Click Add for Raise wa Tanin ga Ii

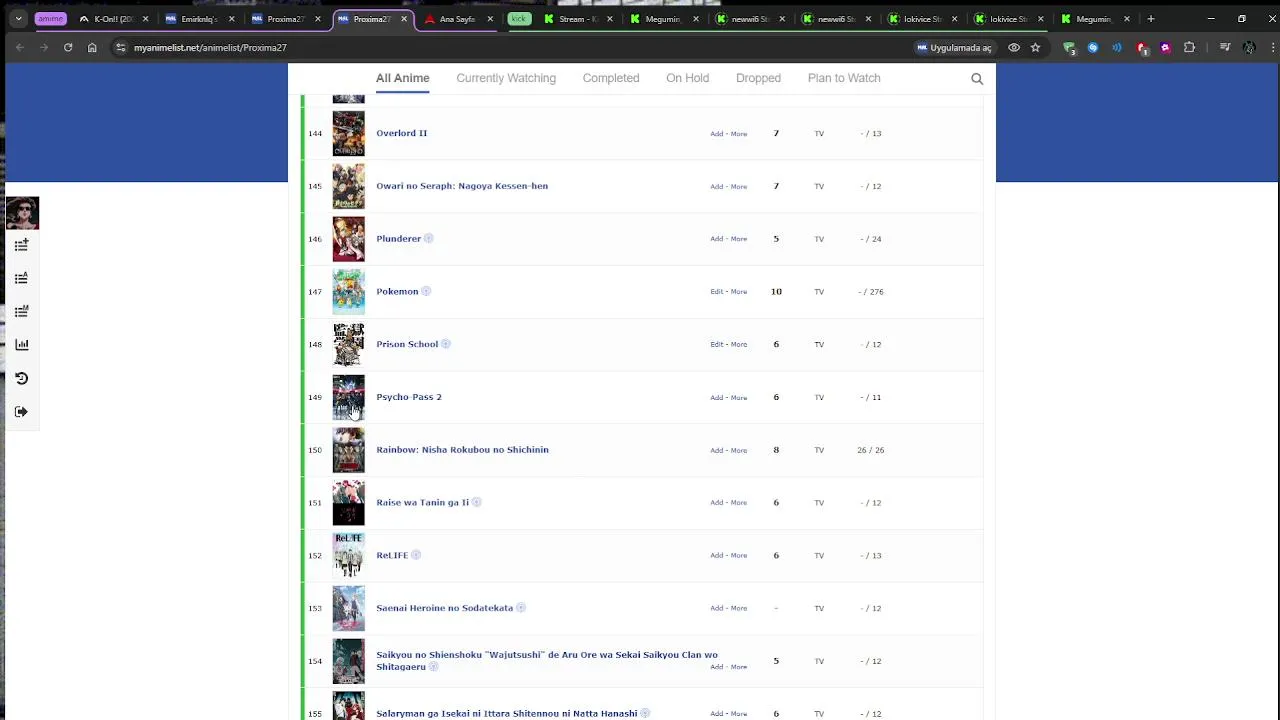(x=716, y=503)
